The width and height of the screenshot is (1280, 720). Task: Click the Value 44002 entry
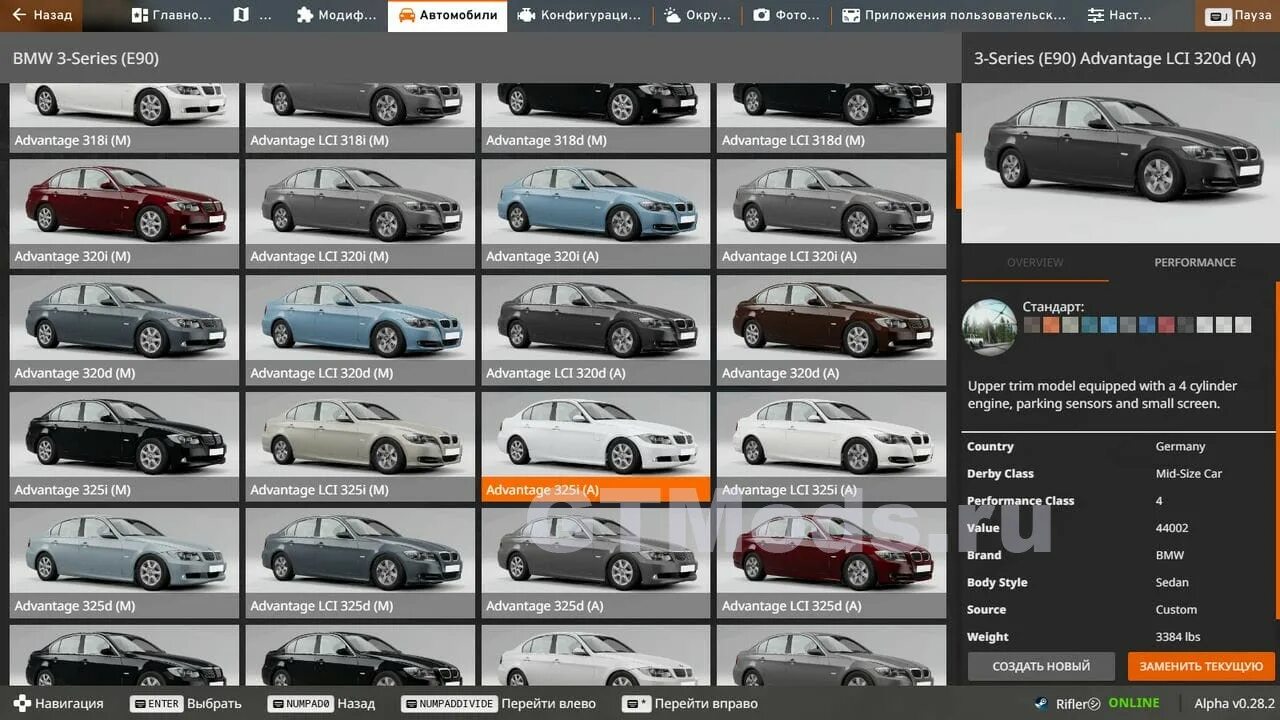click(x=1120, y=528)
